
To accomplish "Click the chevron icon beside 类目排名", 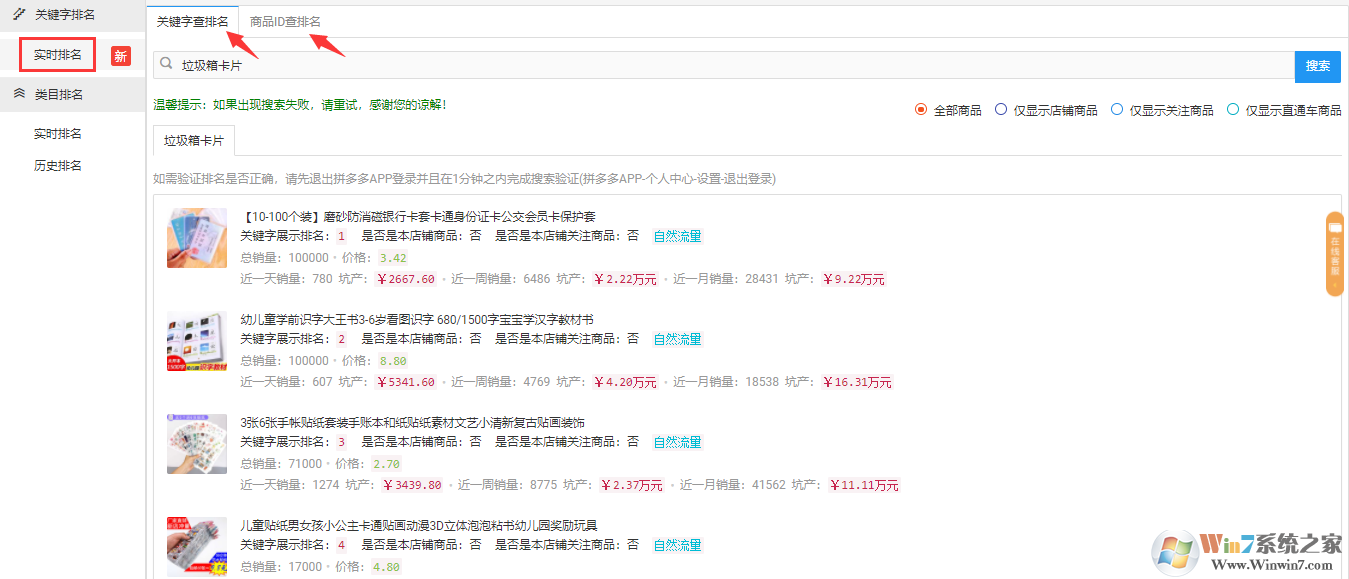I will pos(18,94).
